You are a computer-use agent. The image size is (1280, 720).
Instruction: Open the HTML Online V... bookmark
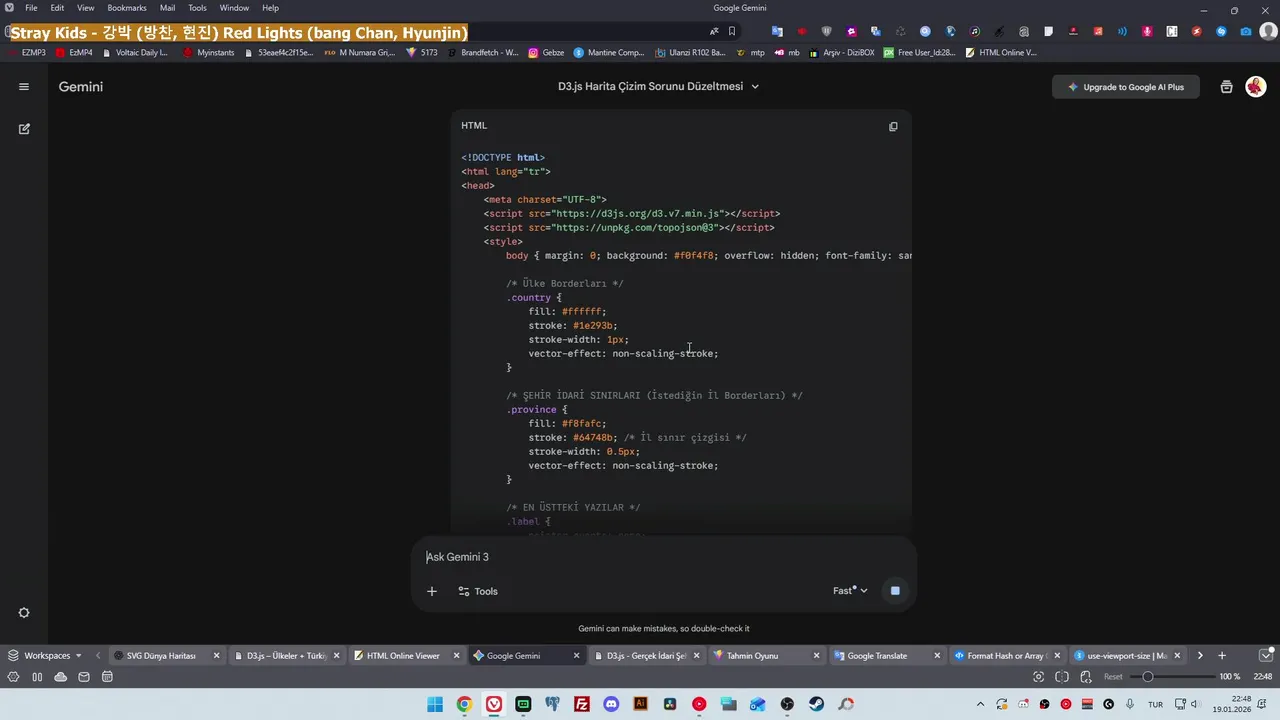click(1001, 53)
